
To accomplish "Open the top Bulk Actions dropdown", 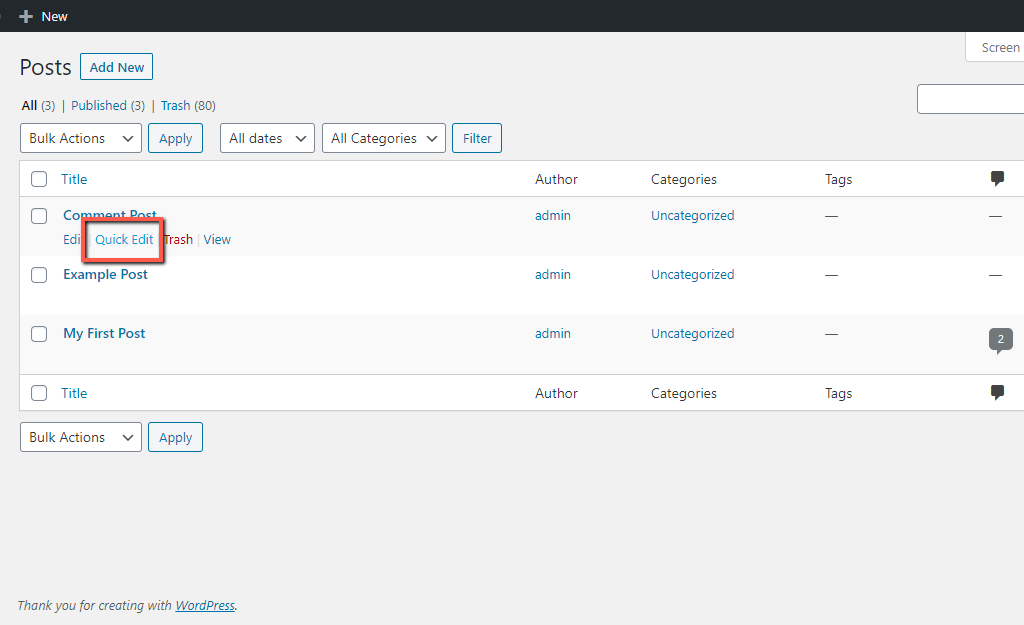I will click(81, 138).
